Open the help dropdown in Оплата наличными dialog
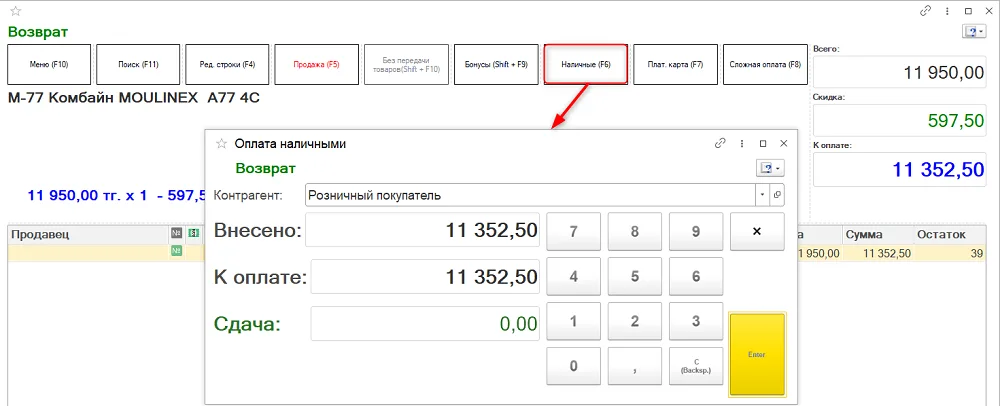Viewport: 1000px width, 406px height. click(770, 168)
